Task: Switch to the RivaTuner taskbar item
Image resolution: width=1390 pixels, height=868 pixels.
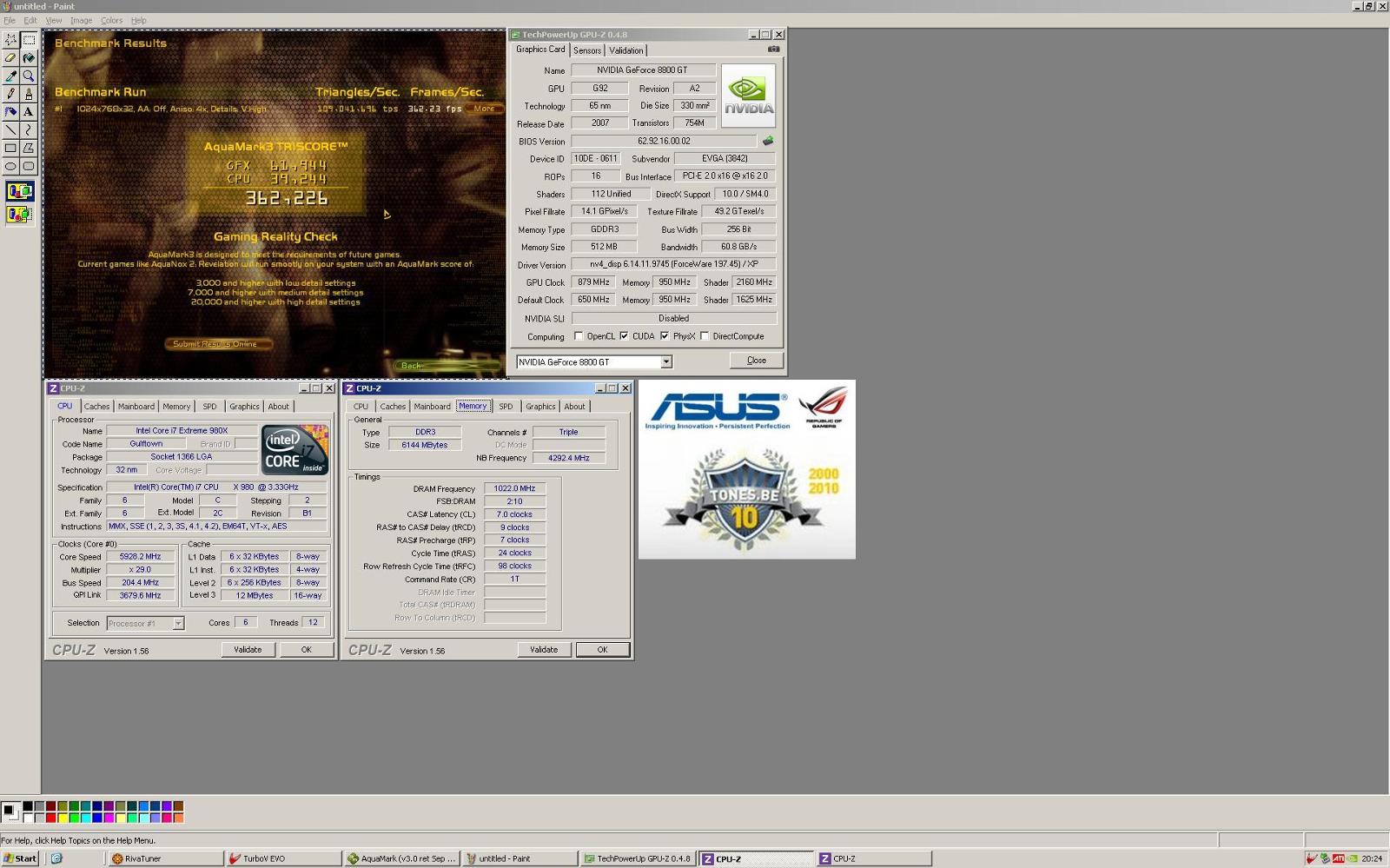Action: (x=165, y=858)
